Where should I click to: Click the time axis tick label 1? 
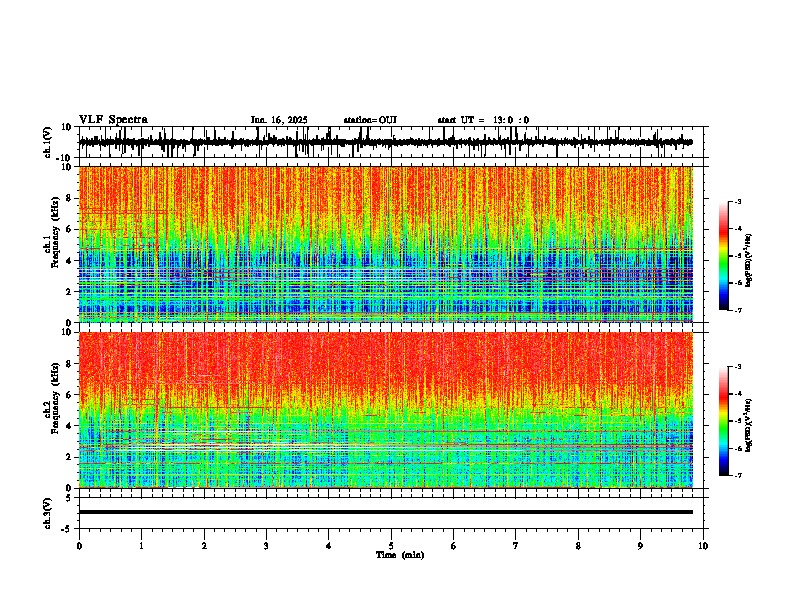(x=141, y=546)
